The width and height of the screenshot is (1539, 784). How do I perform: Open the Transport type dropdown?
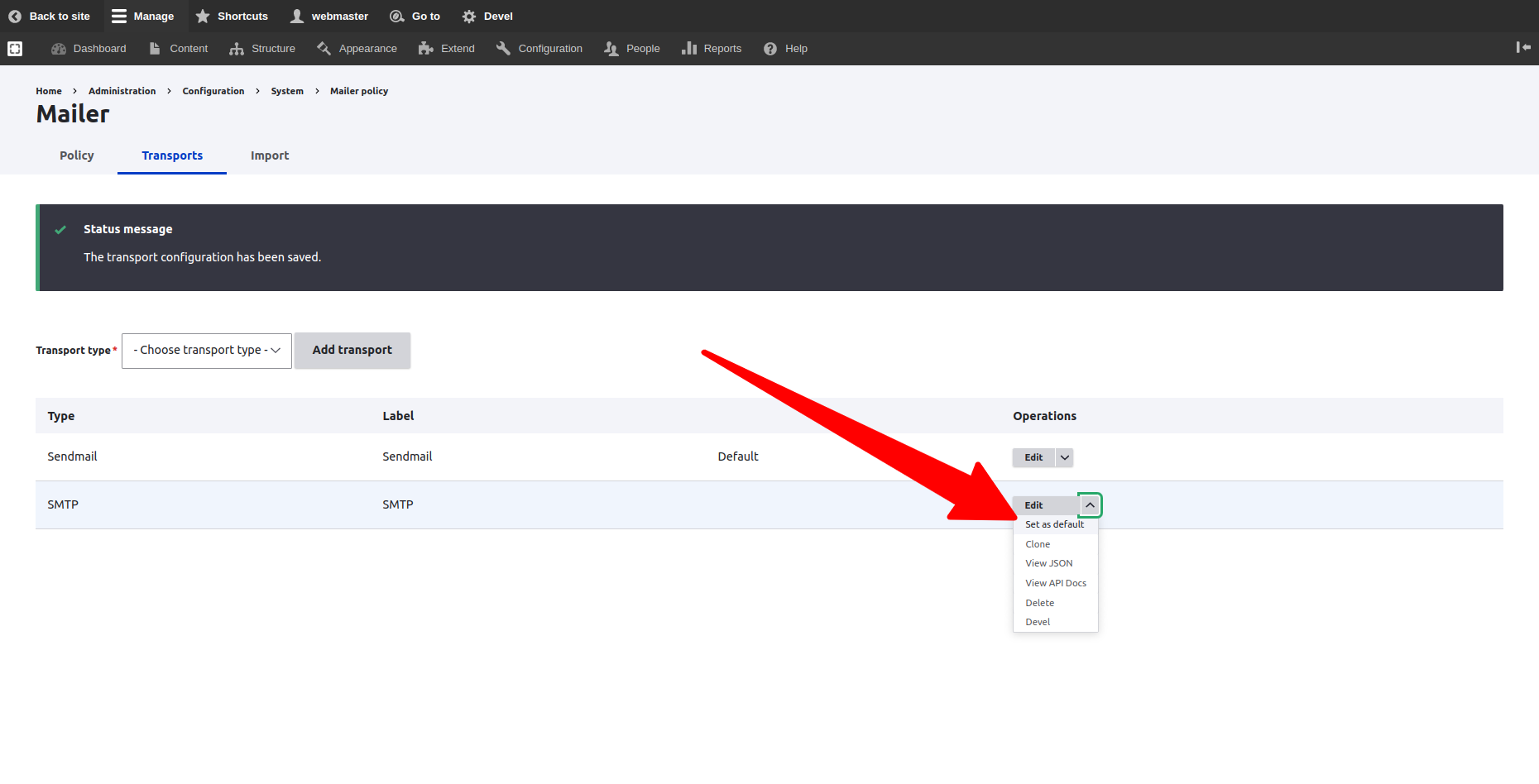pos(207,351)
